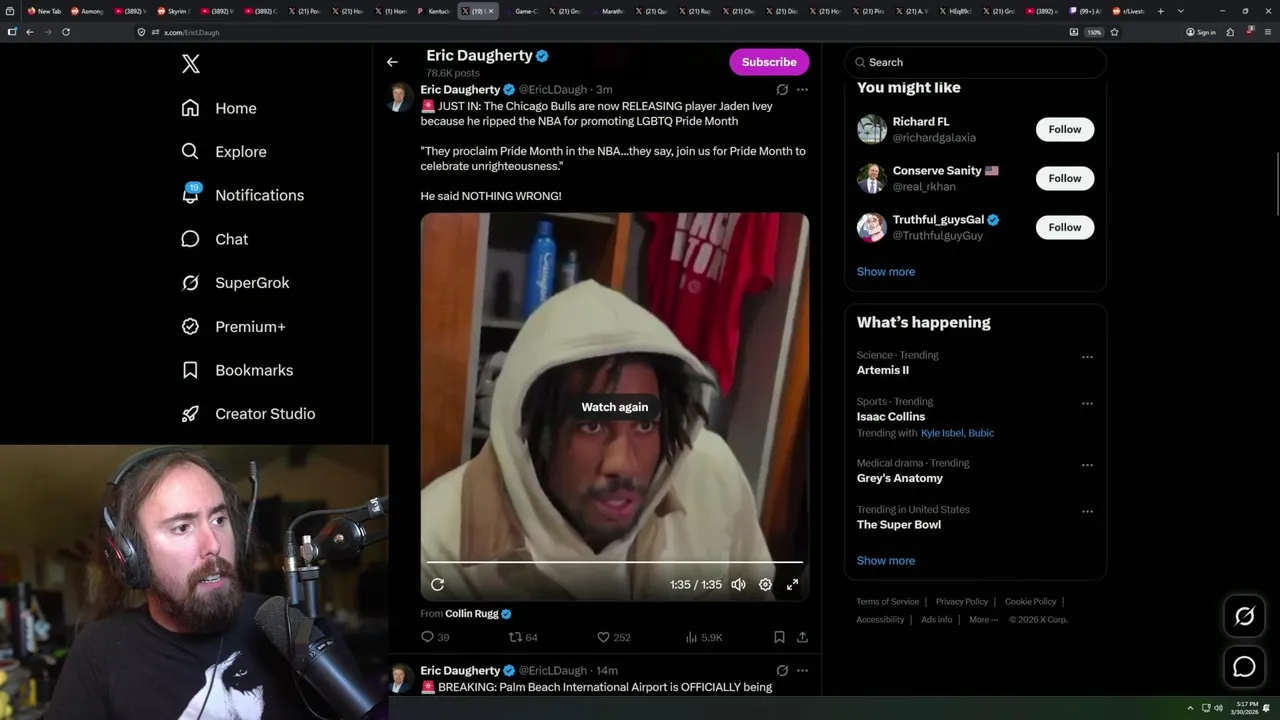Open Chat from the sidebar

coord(214,239)
